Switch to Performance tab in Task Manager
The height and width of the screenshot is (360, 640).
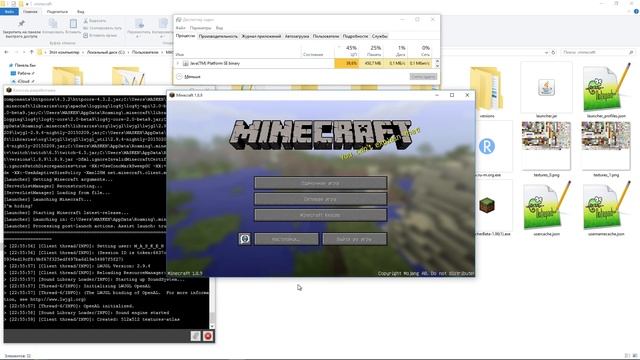(x=218, y=36)
